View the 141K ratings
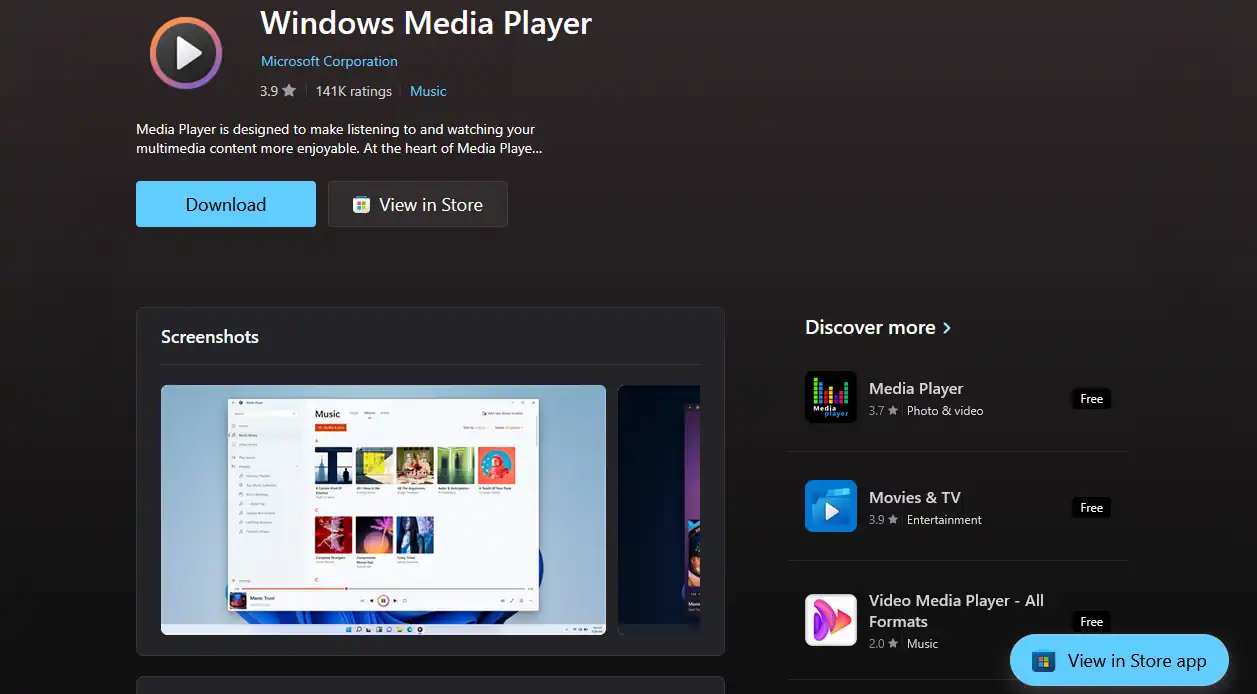1257x694 pixels. [x=353, y=91]
